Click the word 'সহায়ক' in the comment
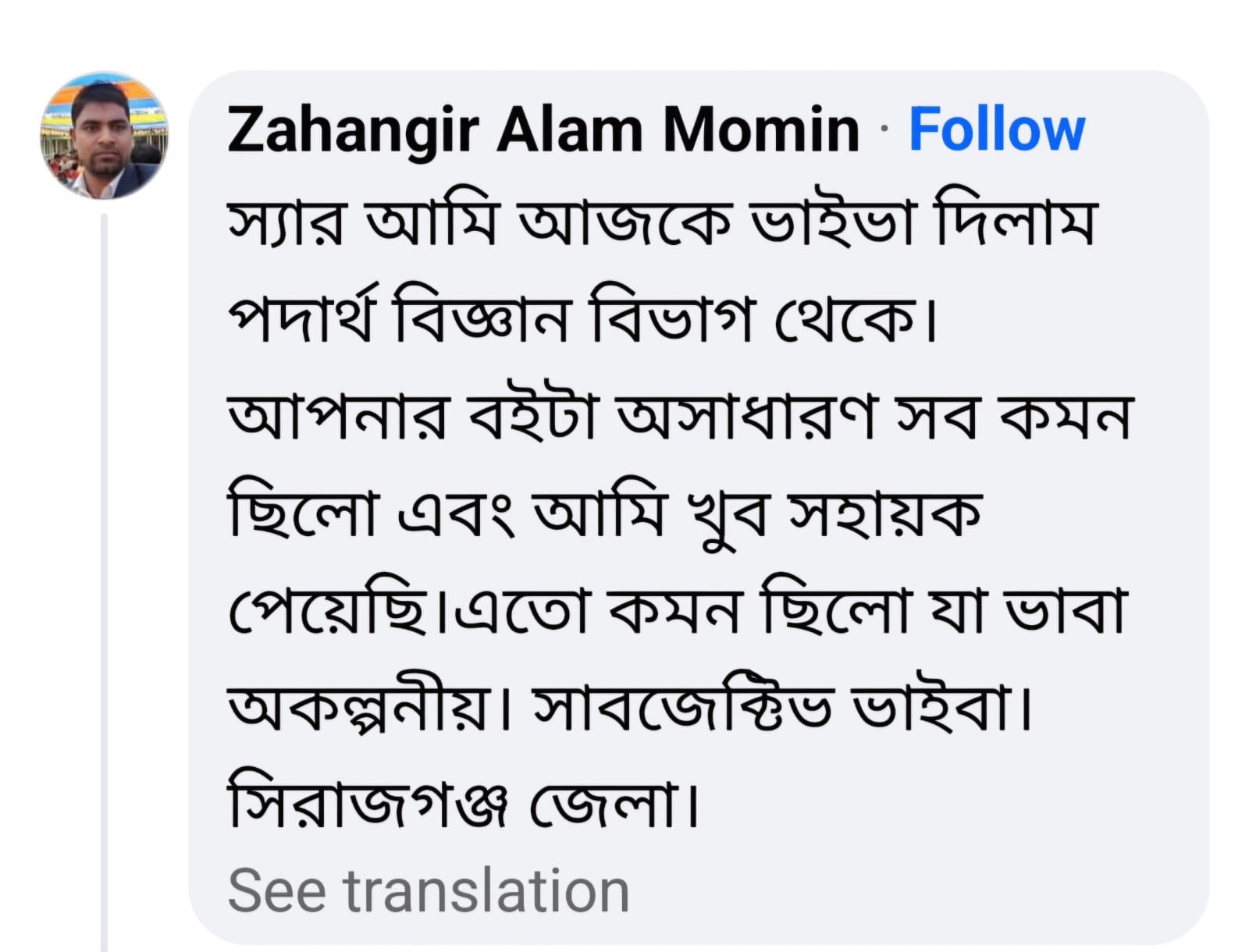 [x=884, y=513]
